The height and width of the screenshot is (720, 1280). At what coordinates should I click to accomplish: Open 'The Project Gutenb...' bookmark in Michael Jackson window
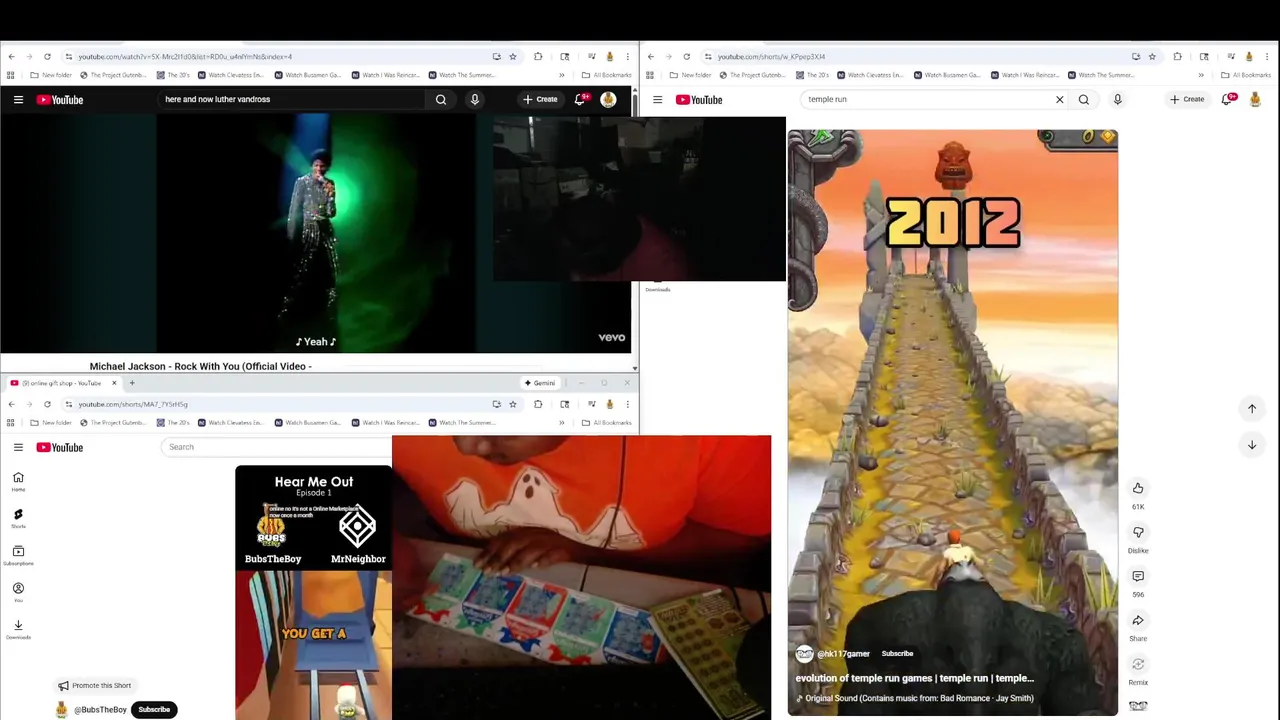111,75
